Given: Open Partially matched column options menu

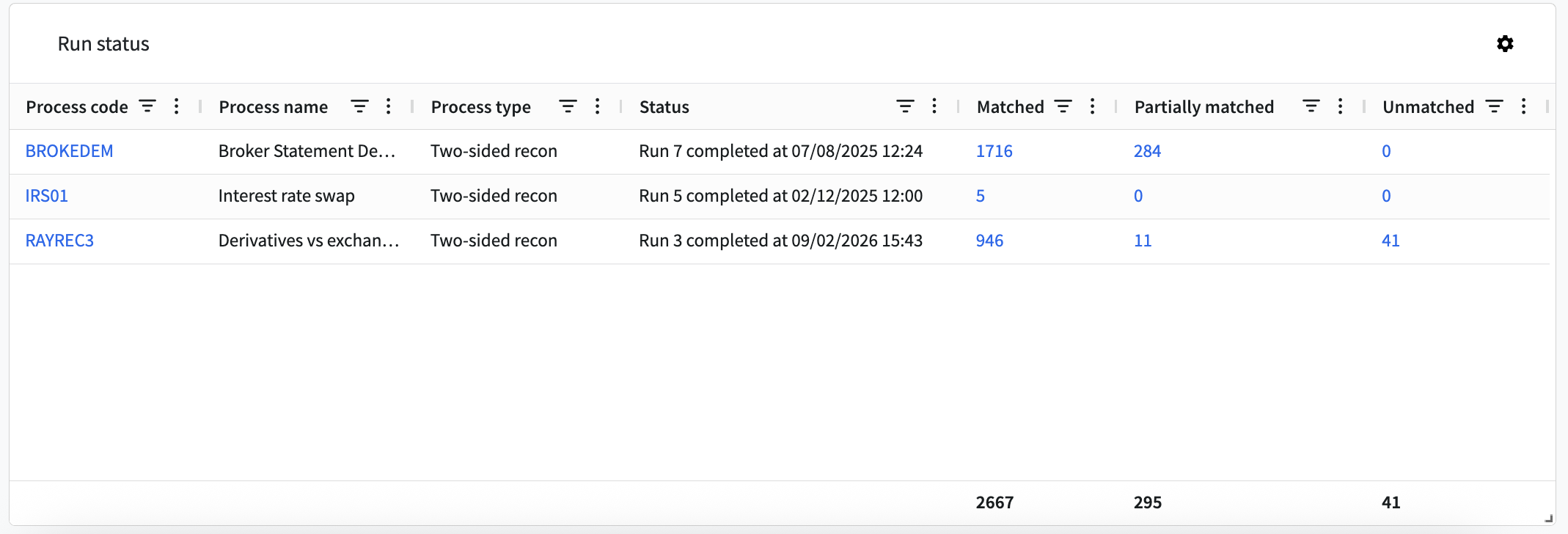Looking at the screenshot, I should [1340, 106].
